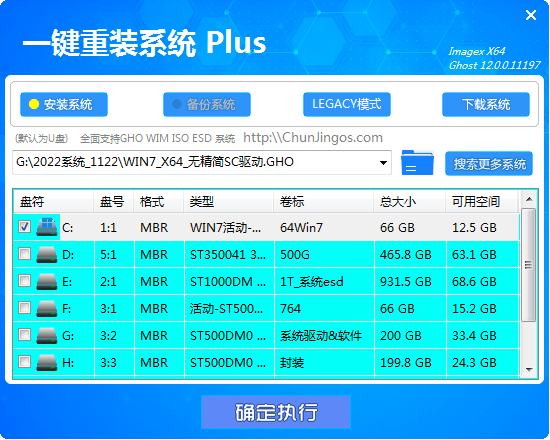Select the 500G volume label cell
The height and width of the screenshot is (440, 550).
point(324,255)
